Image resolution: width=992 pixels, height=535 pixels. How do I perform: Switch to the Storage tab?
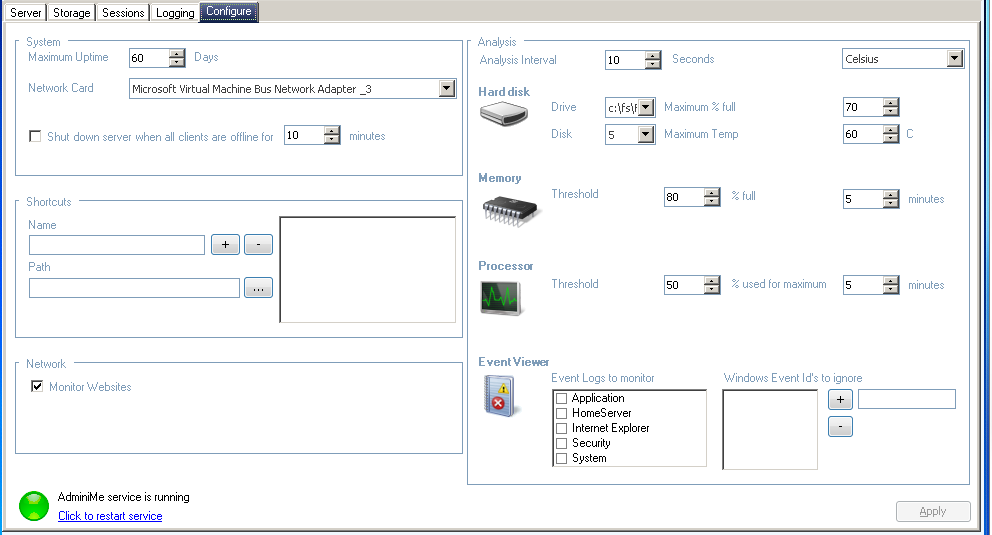pos(71,13)
